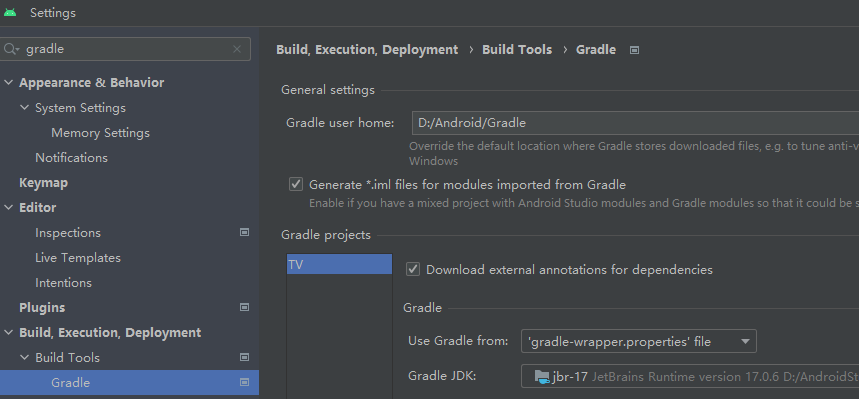Screen dimensions: 859x399
Task: Toggle the Generate *.iml files checkbox
Action: tap(296, 185)
